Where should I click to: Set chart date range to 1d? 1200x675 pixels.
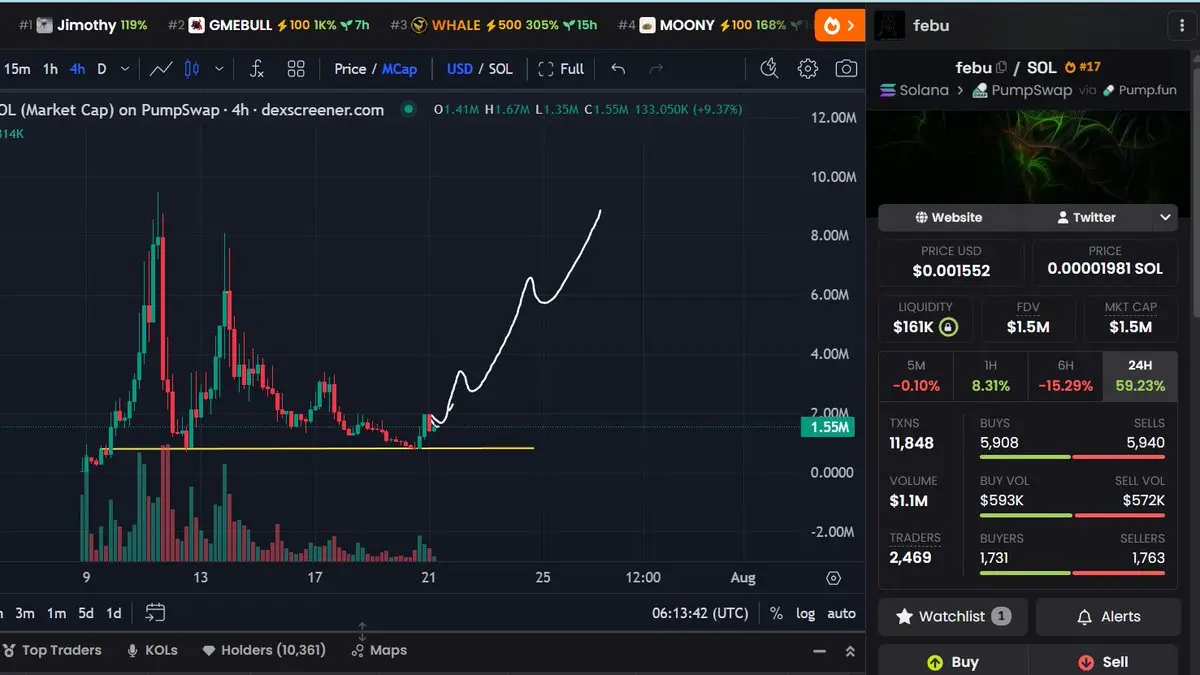114,613
